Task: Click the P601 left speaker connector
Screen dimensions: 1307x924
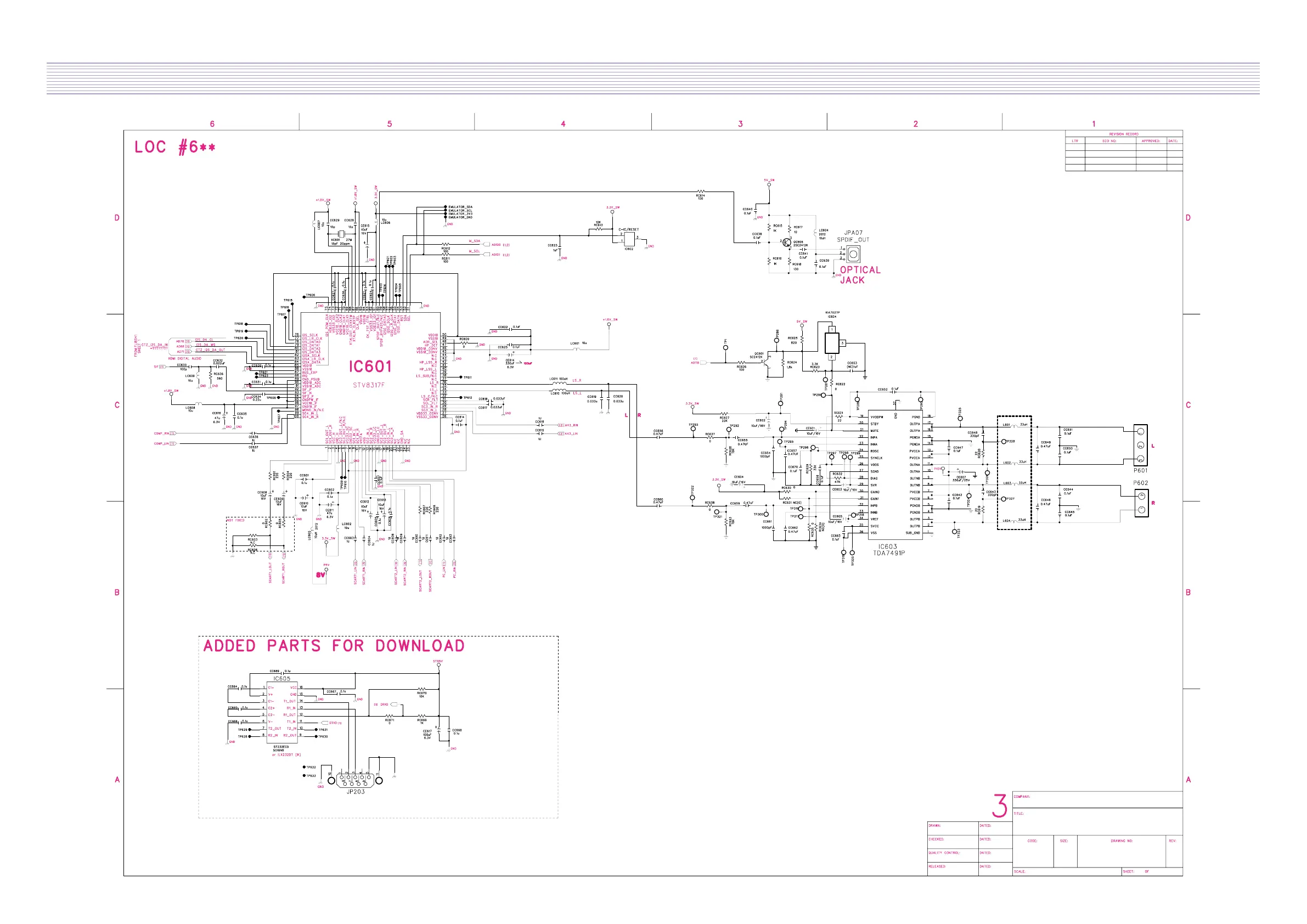Action: (1140, 445)
